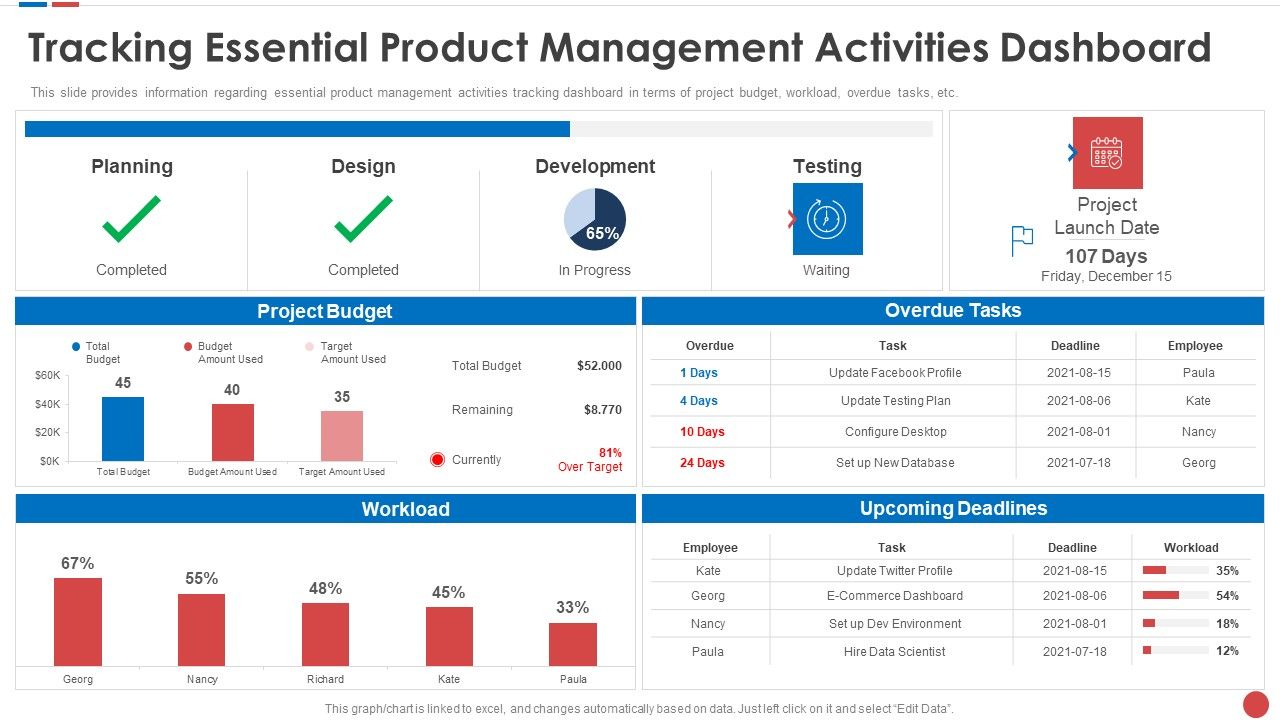This screenshot has width=1280, height=720.
Task: Open the Project Launch Date calendar icon
Action: (1107, 152)
